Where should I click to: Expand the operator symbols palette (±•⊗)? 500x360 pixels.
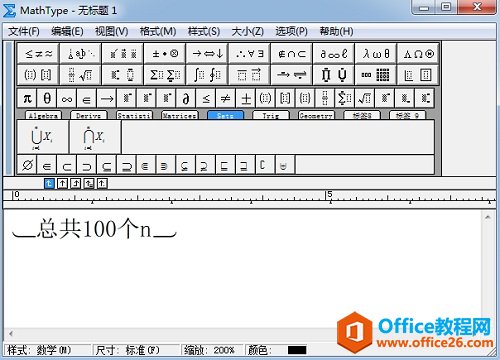click(165, 53)
